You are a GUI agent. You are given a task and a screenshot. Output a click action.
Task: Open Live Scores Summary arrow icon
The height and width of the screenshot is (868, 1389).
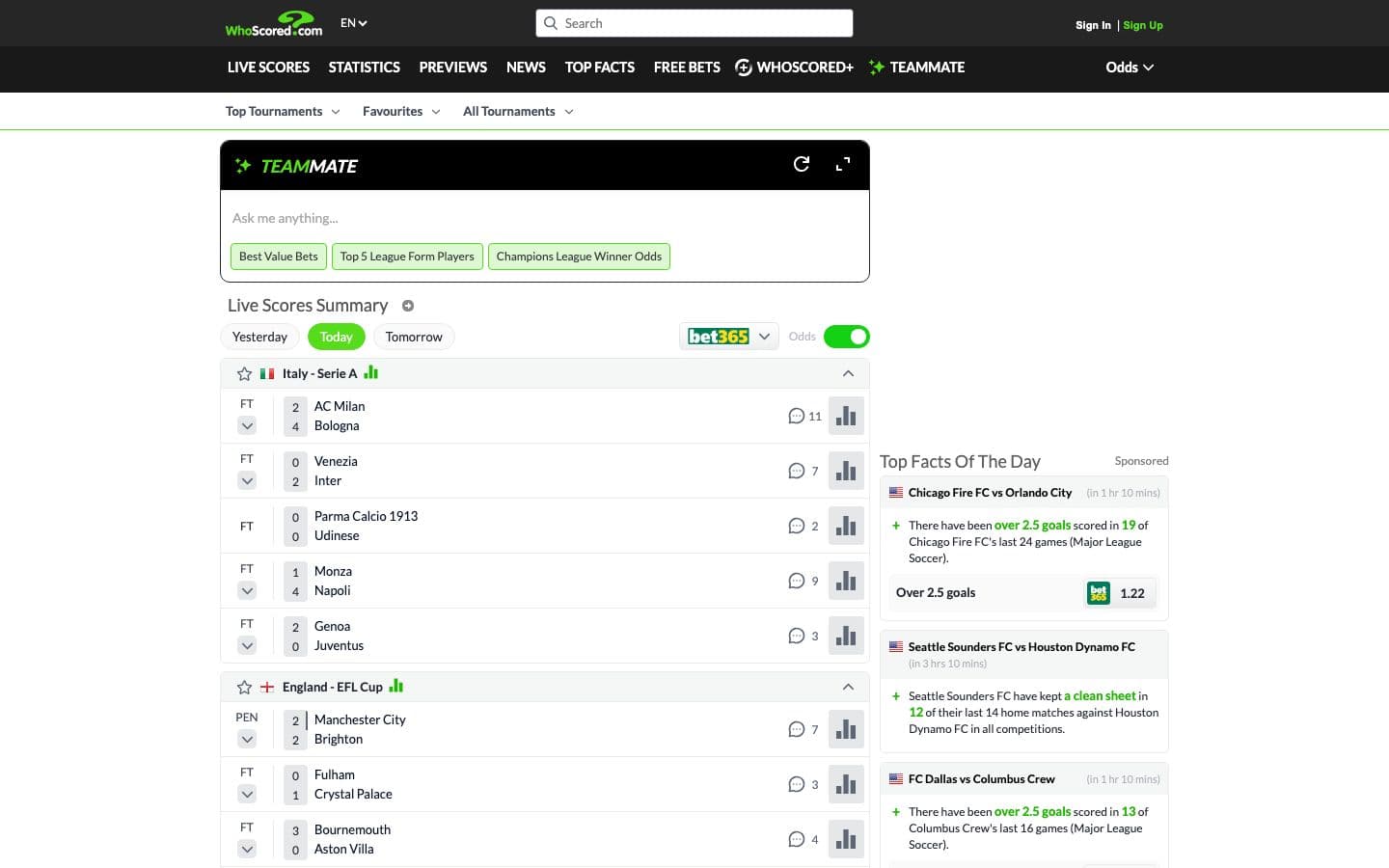(x=408, y=306)
